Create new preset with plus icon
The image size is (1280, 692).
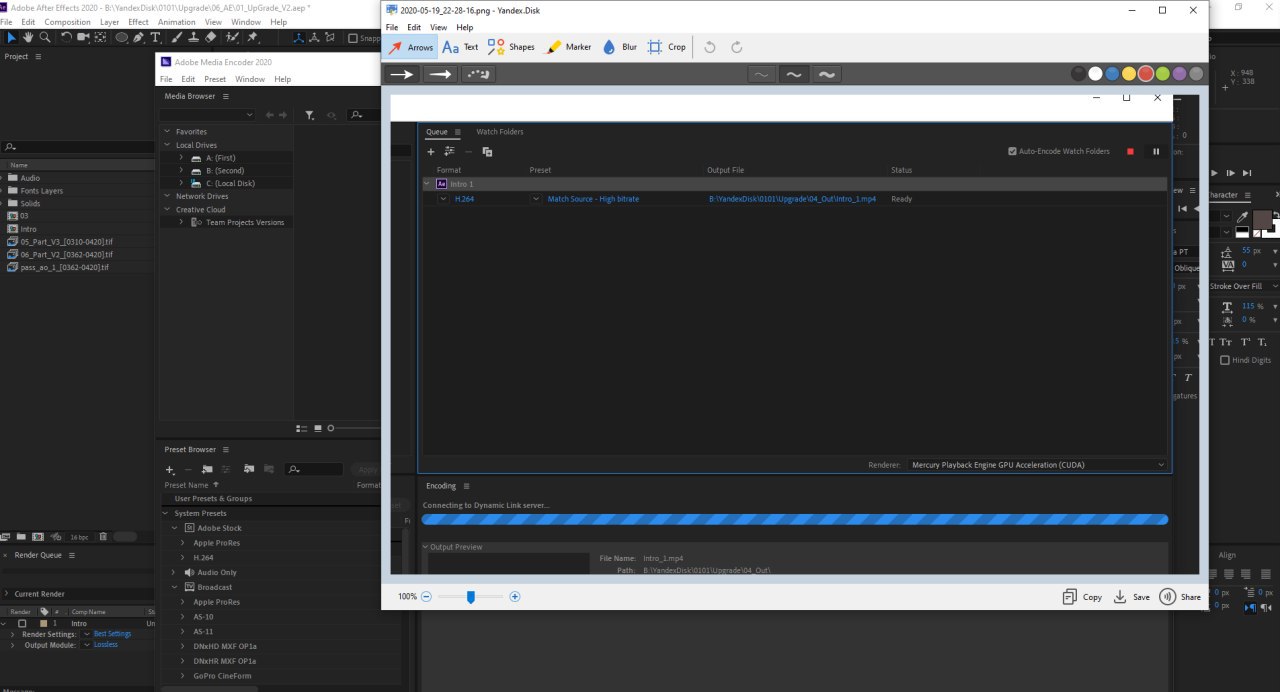click(170, 469)
